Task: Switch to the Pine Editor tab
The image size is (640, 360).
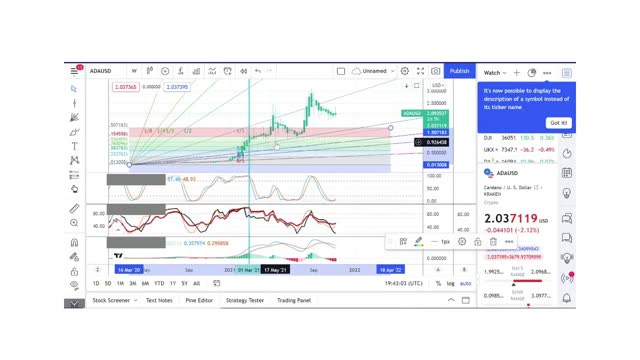Action: click(x=199, y=300)
